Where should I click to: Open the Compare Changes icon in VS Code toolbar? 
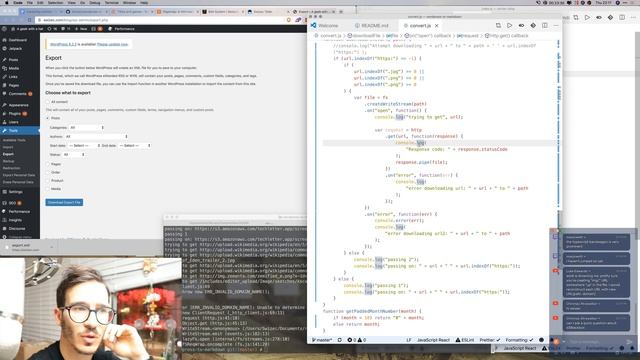click(498, 25)
